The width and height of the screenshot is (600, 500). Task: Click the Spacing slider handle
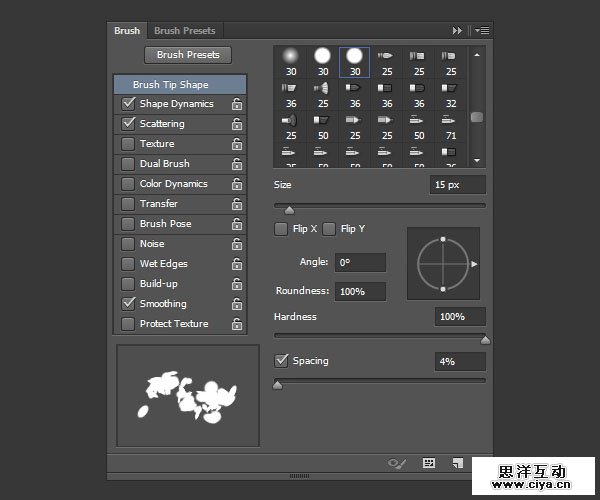(x=278, y=385)
